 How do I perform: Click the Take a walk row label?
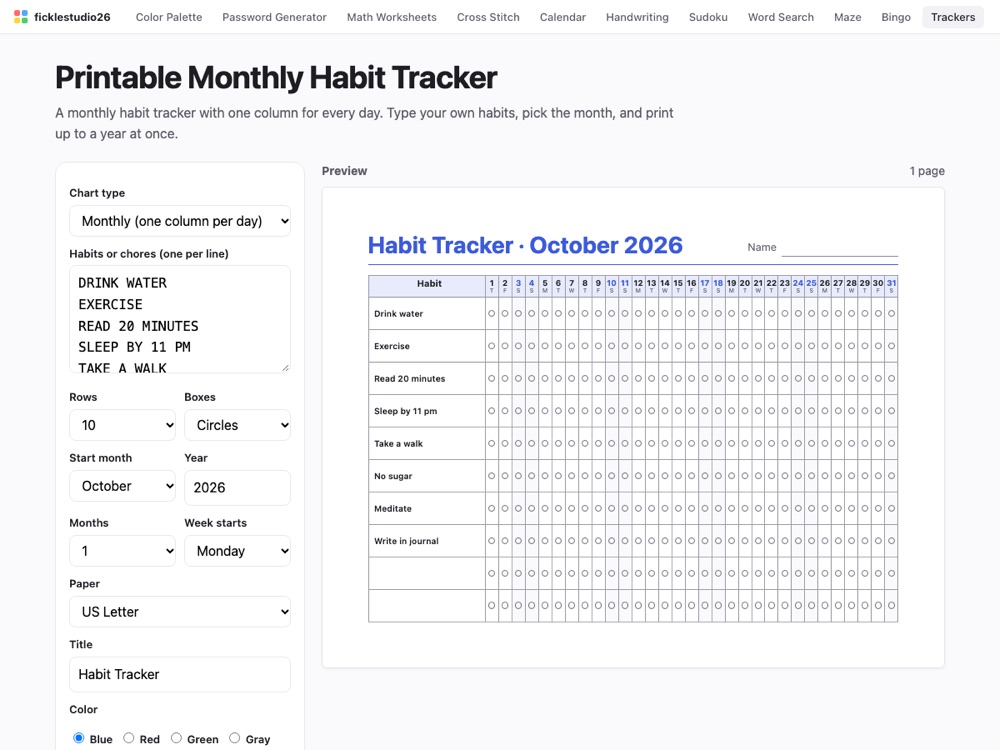coord(398,444)
